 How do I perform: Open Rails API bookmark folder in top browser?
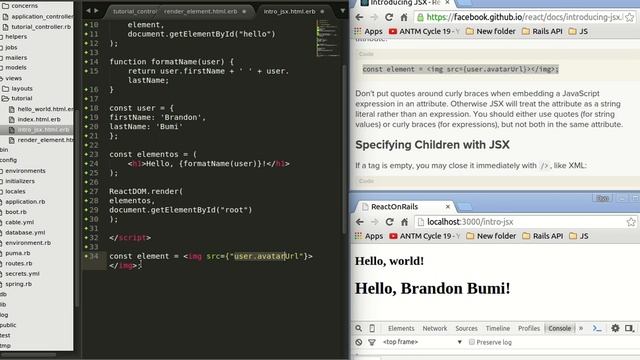[542, 31]
